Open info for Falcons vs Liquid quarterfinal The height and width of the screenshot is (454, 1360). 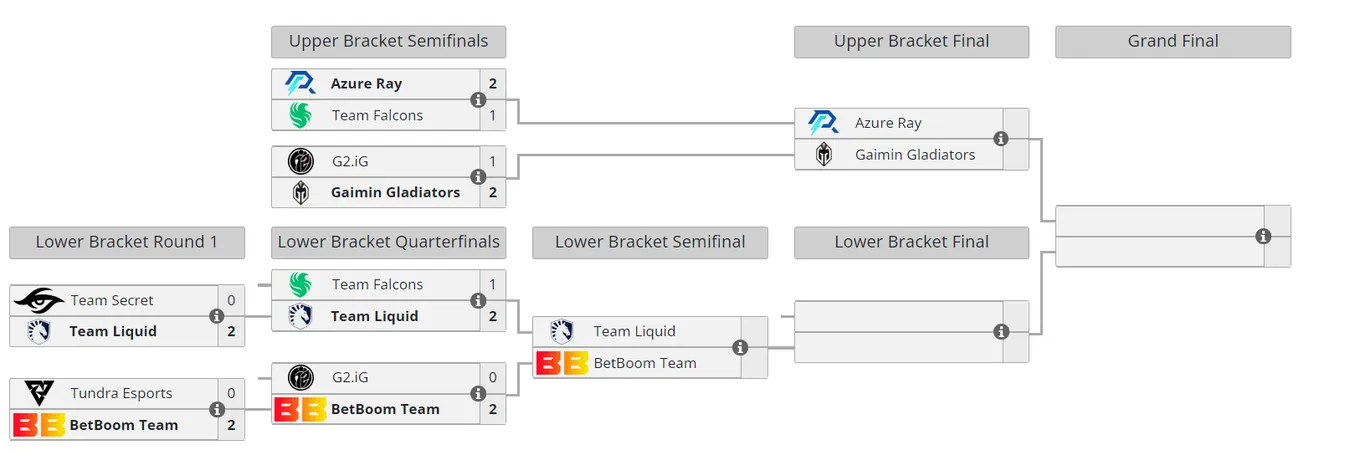(478, 300)
